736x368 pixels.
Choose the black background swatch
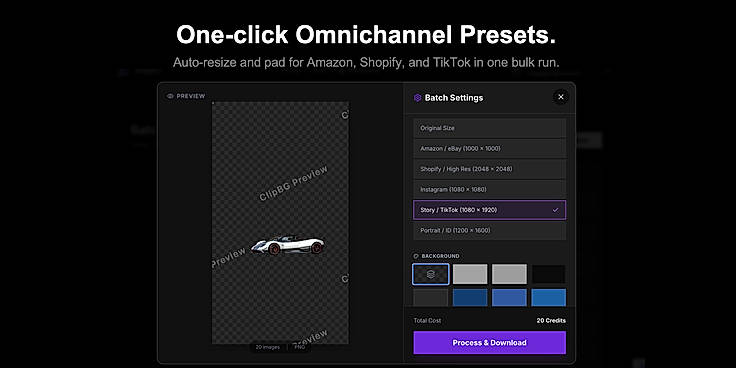pos(549,274)
